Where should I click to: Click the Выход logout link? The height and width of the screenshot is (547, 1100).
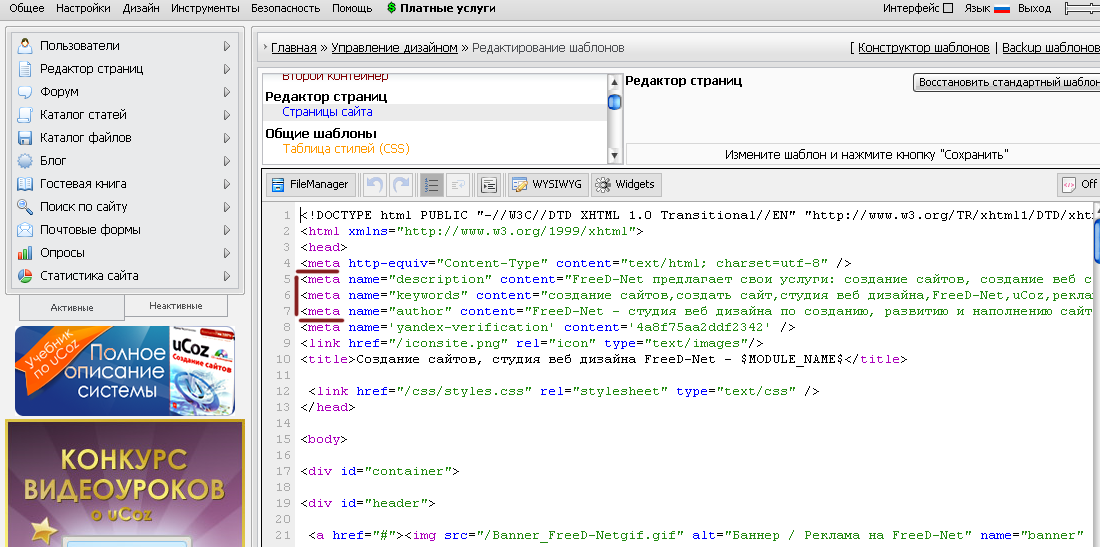tap(1035, 8)
